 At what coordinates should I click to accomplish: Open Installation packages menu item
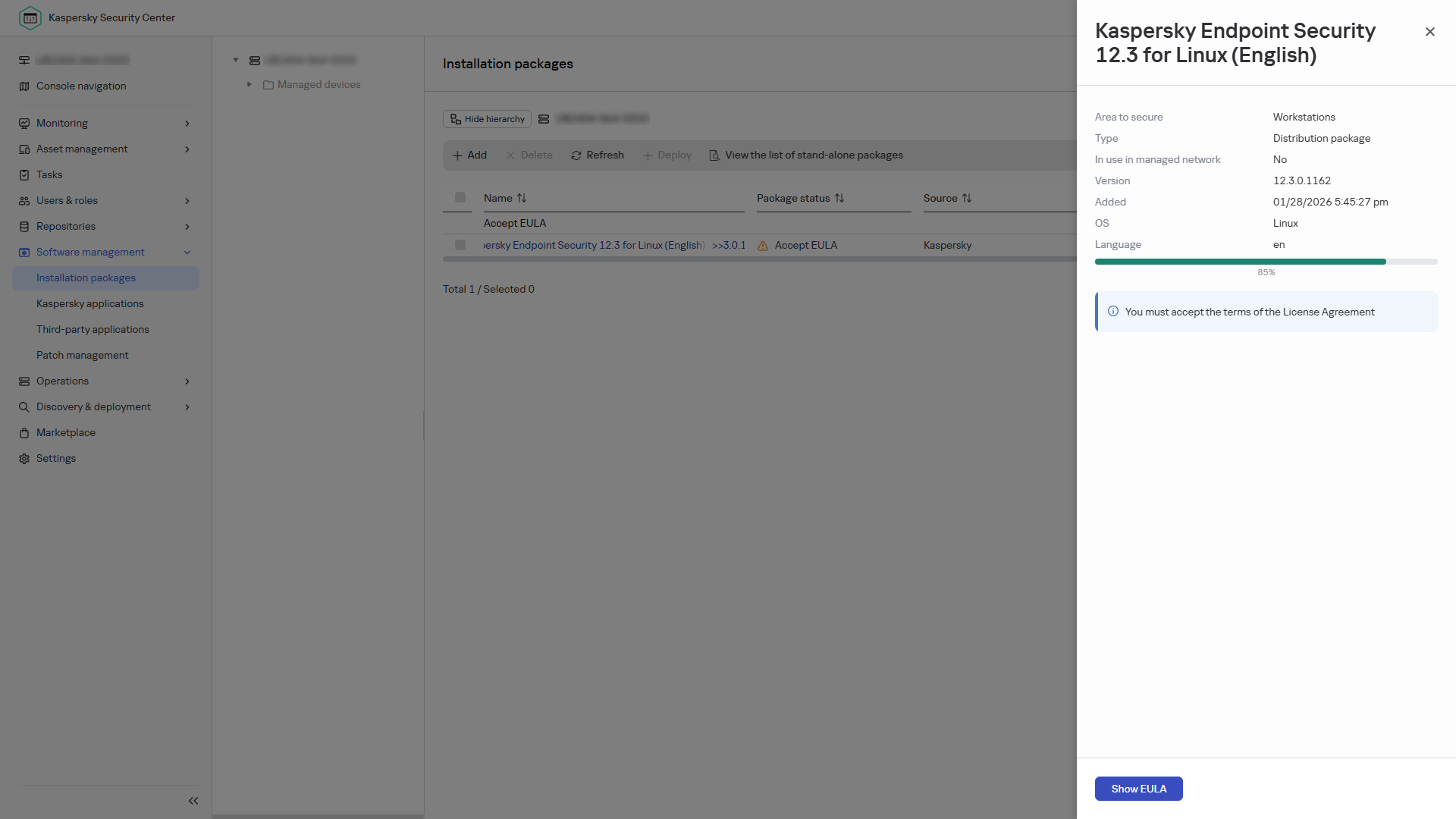click(105, 278)
